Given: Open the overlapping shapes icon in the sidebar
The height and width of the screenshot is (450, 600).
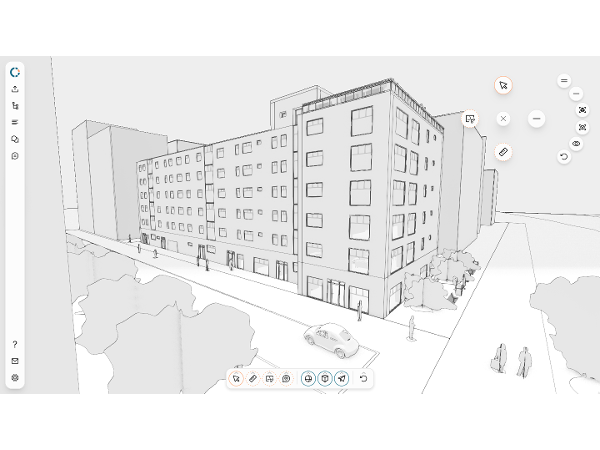Looking at the screenshot, I should click(15, 139).
